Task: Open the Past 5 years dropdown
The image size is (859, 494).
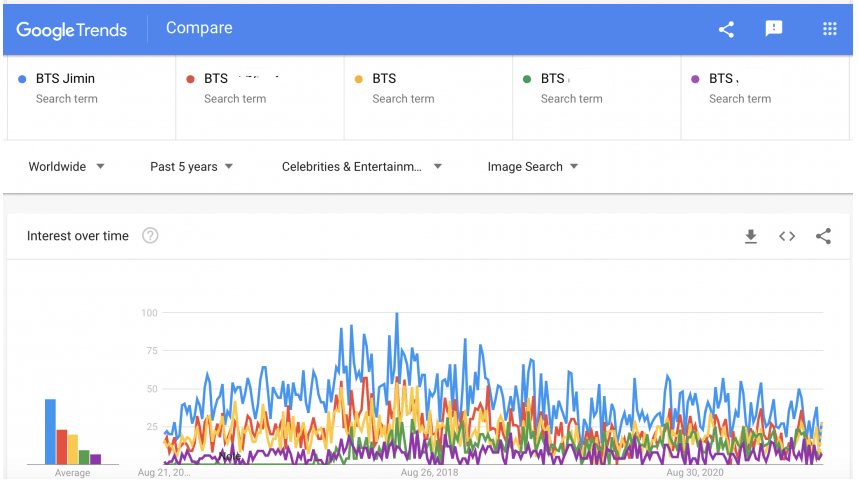Action: coord(192,166)
